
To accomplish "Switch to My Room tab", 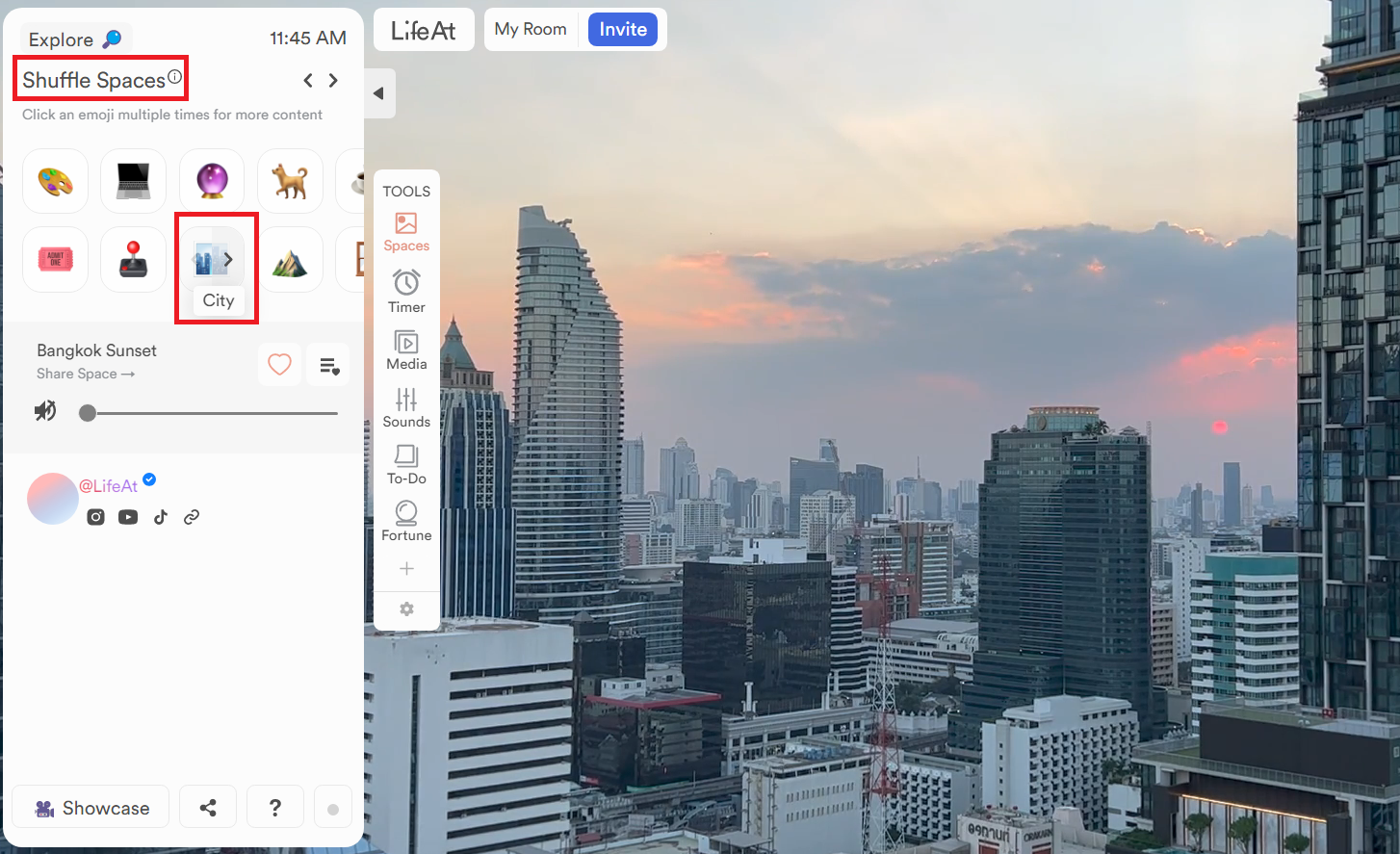I will click(x=531, y=29).
